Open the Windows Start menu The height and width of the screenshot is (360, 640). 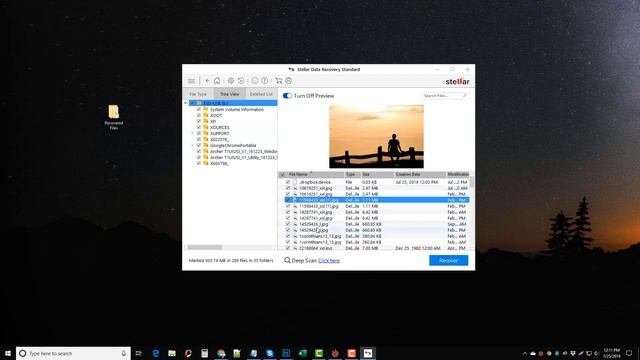[8, 353]
